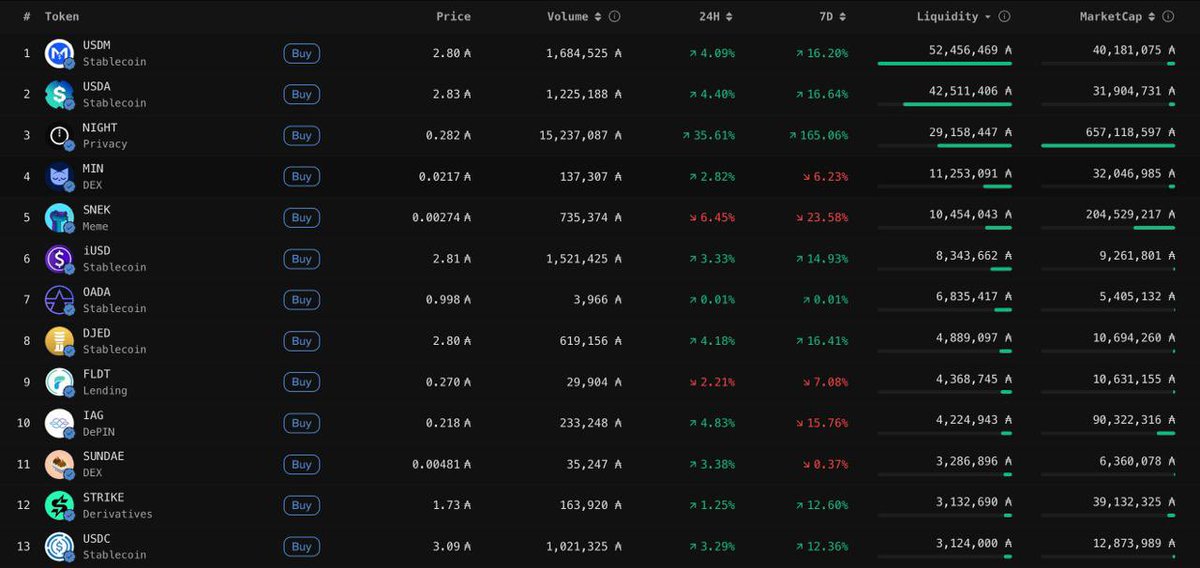Sort the table by 7D change
1200x568 pixels.
pyautogui.click(x=830, y=17)
